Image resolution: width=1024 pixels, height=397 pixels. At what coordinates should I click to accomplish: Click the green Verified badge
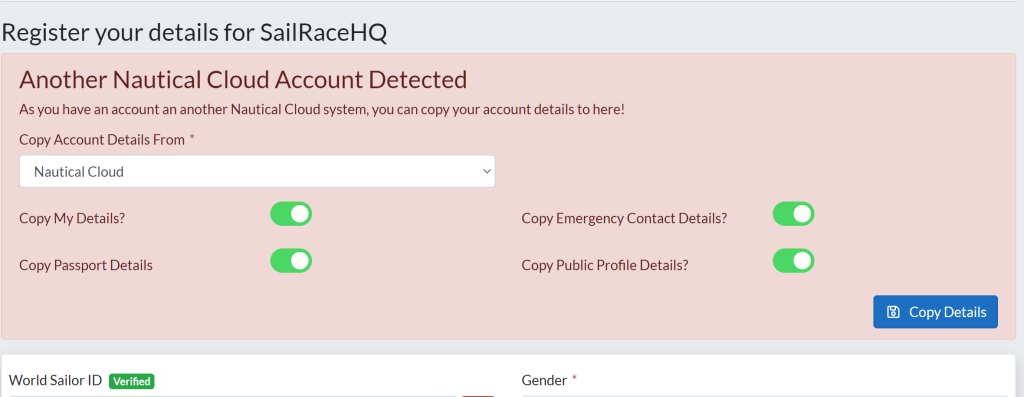131,381
